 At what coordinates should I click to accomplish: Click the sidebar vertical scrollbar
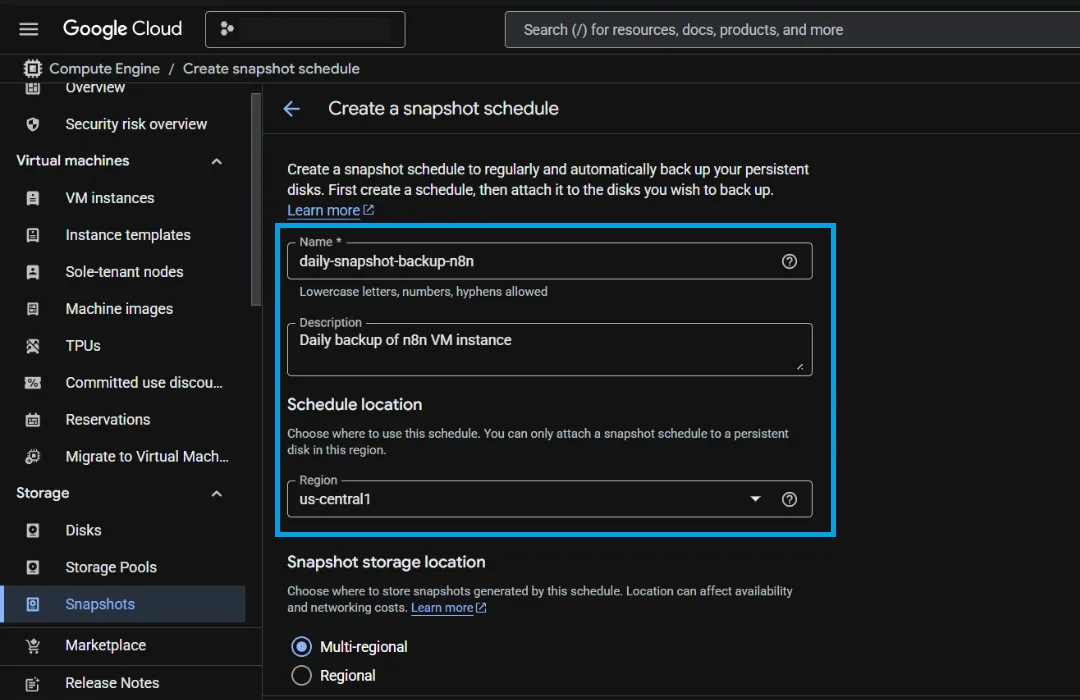pos(256,200)
